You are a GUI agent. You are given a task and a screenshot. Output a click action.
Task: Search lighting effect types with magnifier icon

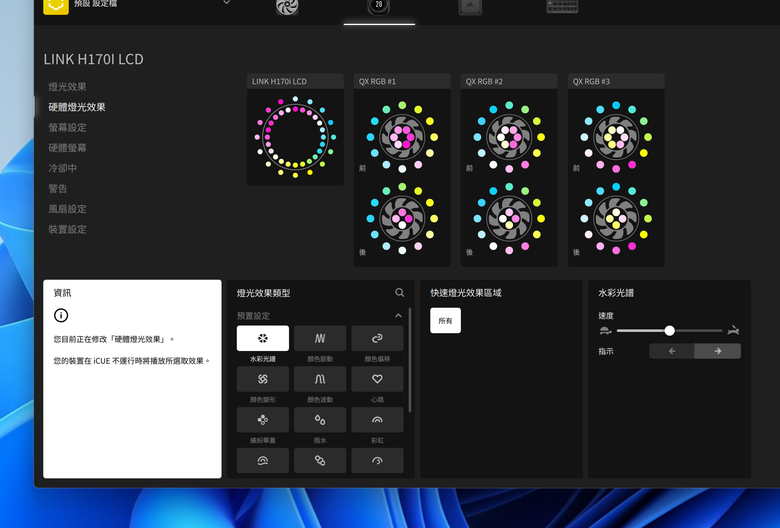[399, 293]
